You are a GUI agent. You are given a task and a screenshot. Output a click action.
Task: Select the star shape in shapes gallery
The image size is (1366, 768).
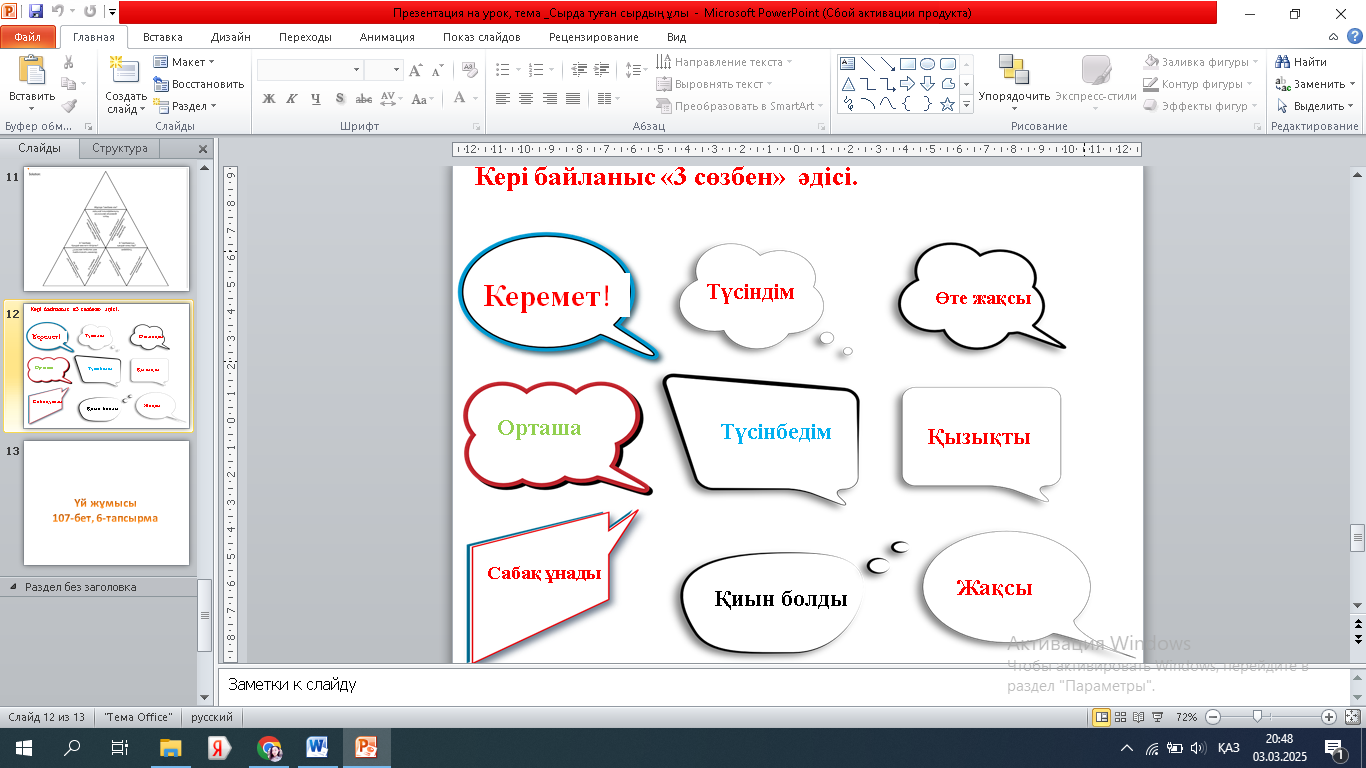(x=947, y=104)
